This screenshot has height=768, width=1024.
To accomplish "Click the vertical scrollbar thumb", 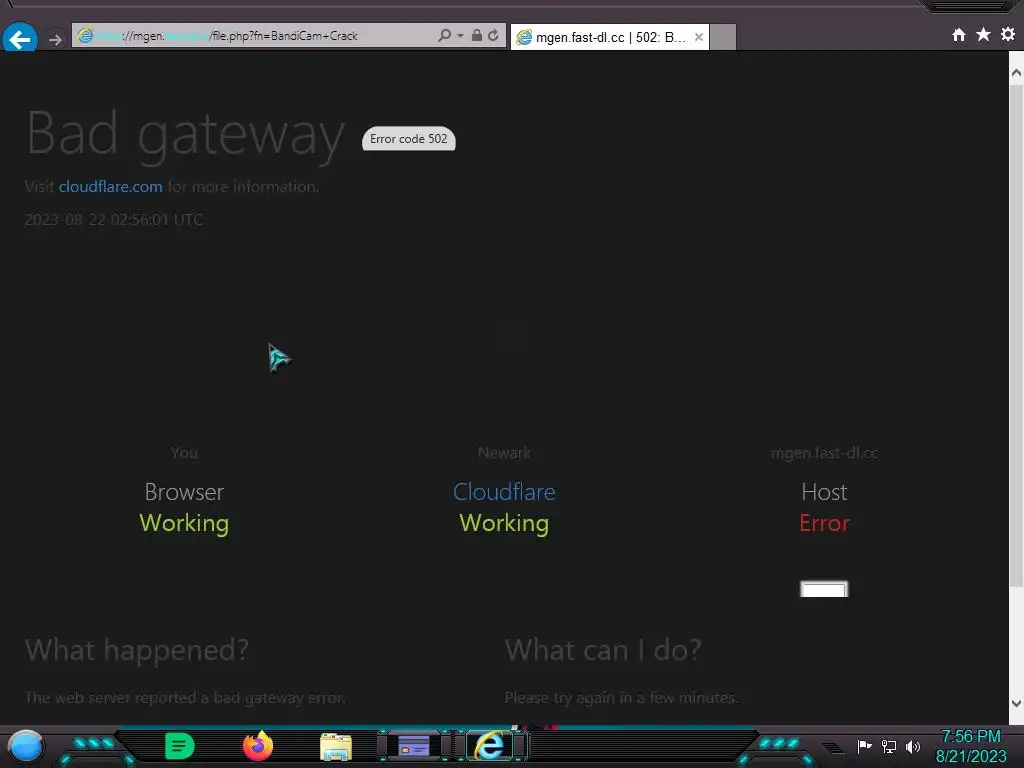I will click(1016, 334).
